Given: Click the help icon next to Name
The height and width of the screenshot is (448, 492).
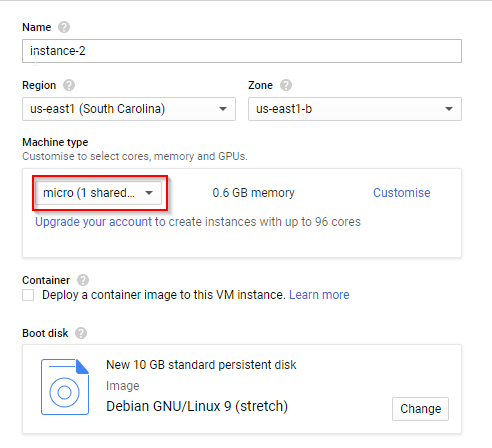Looking at the screenshot, I should pos(64,27).
